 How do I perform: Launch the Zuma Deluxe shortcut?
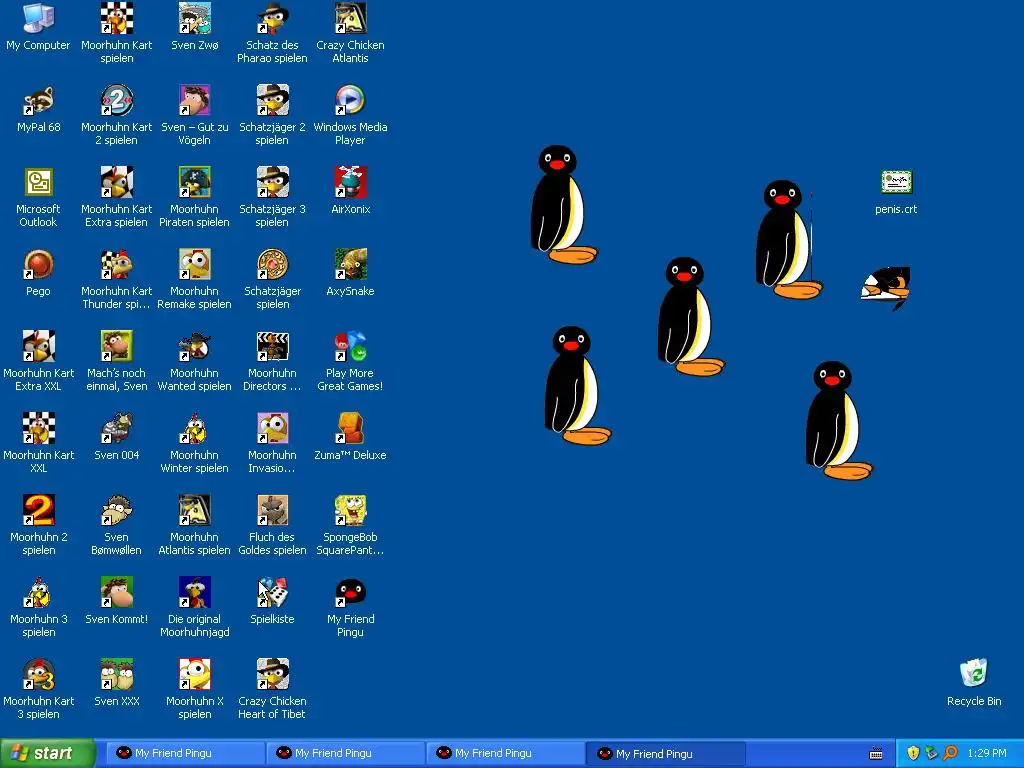tap(351, 428)
